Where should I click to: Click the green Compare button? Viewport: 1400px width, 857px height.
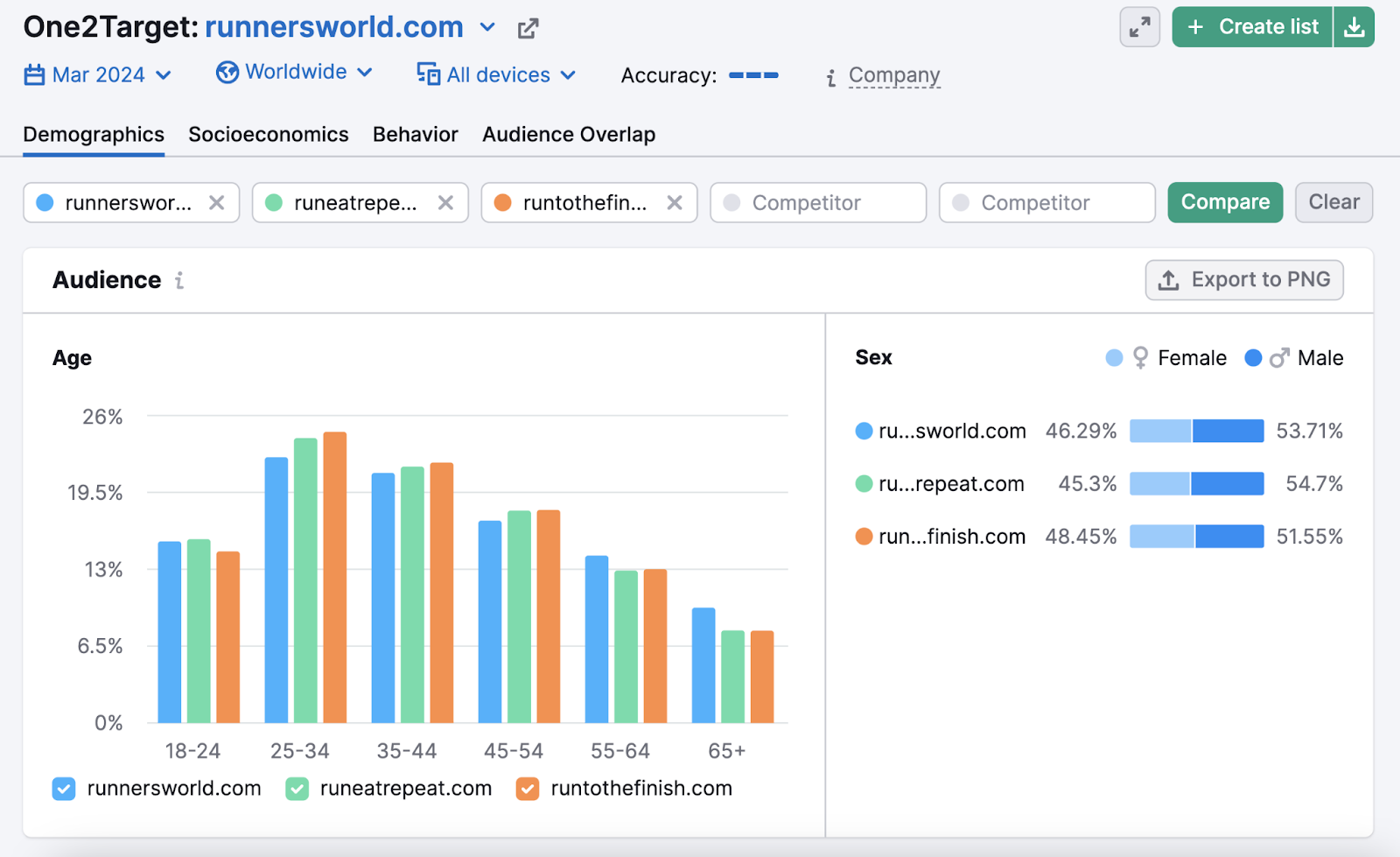click(x=1225, y=202)
